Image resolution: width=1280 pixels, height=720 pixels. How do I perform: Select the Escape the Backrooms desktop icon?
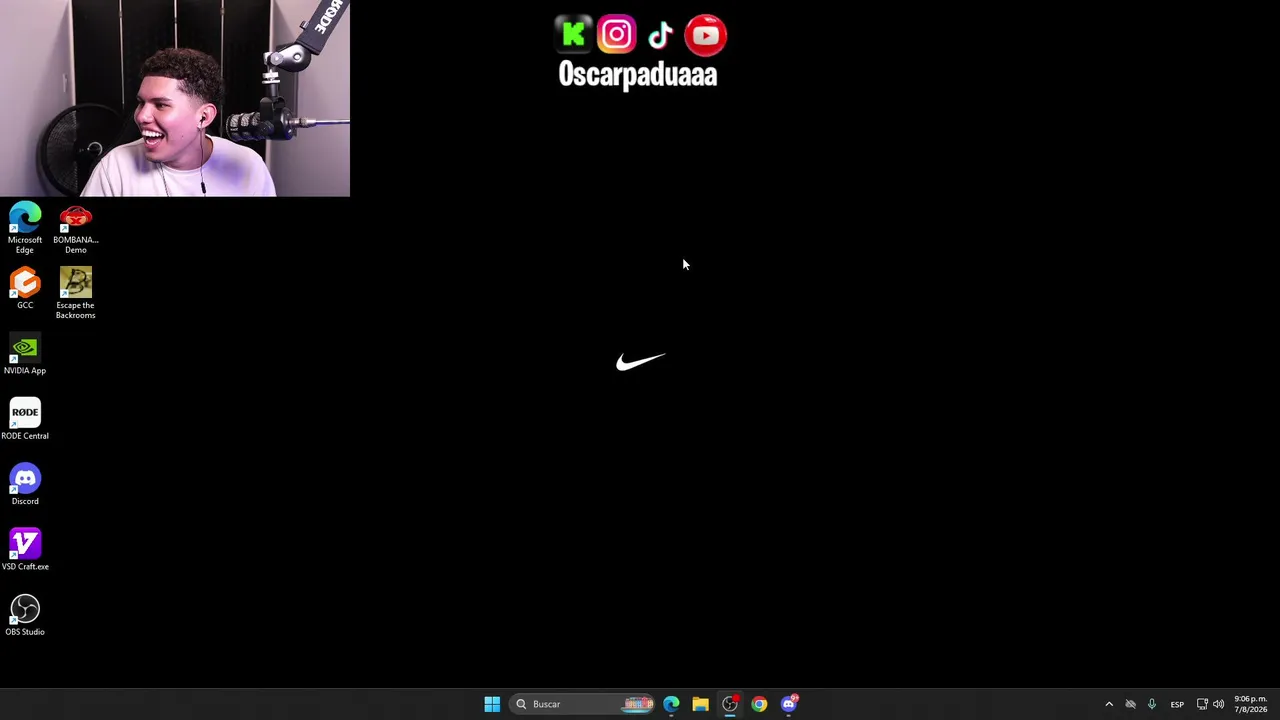[76, 294]
